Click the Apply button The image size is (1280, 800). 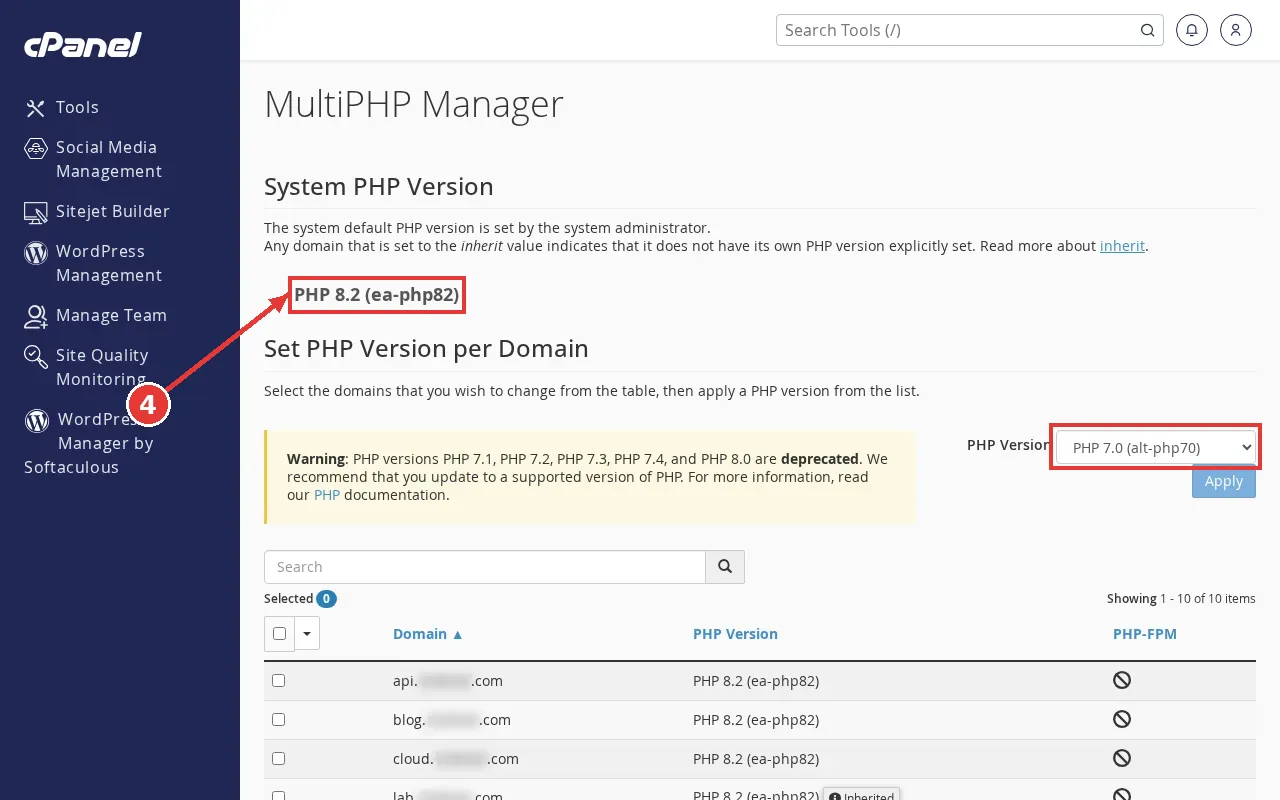pos(1224,481)
